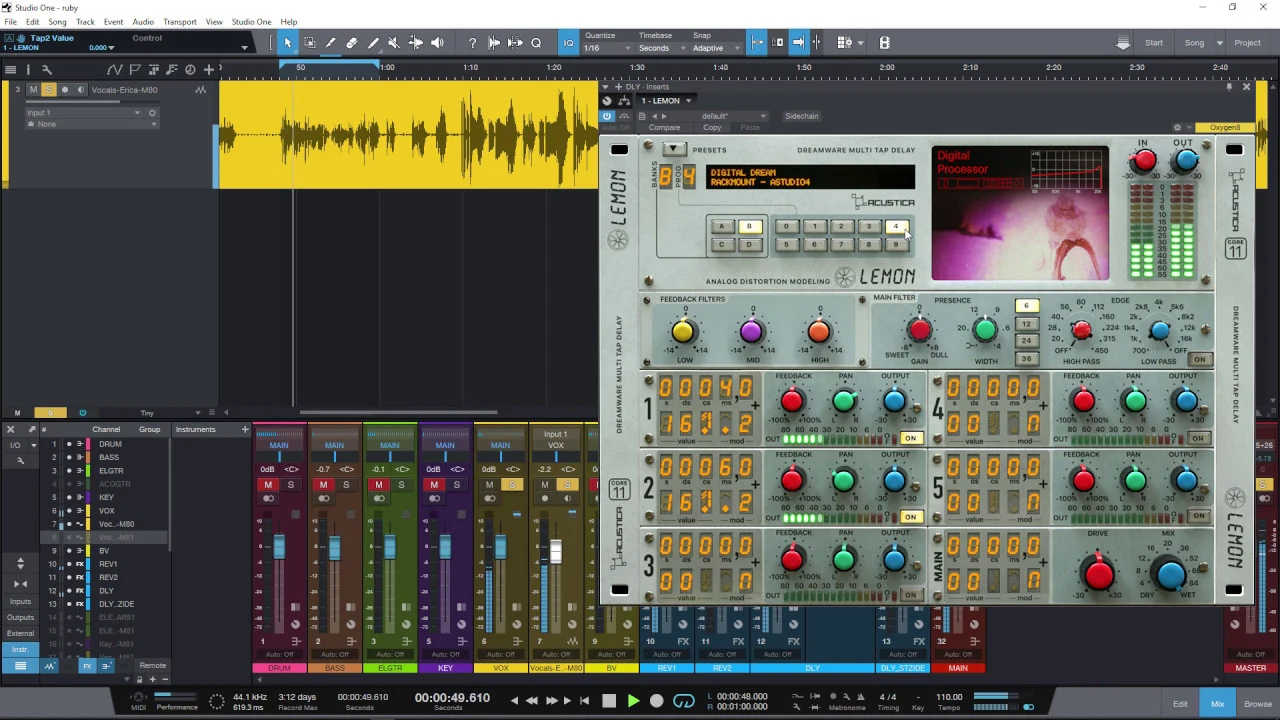
Task: Show Inputs in the mixer
Action: (x=20, y=602)
